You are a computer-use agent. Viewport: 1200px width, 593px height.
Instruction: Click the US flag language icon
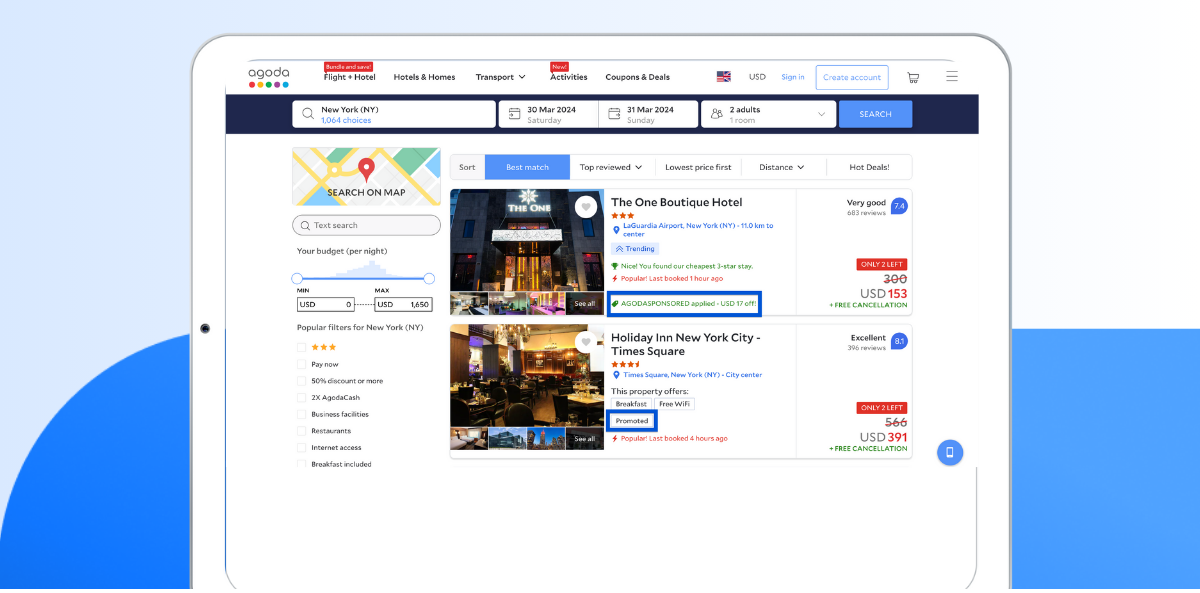[723, 77]
